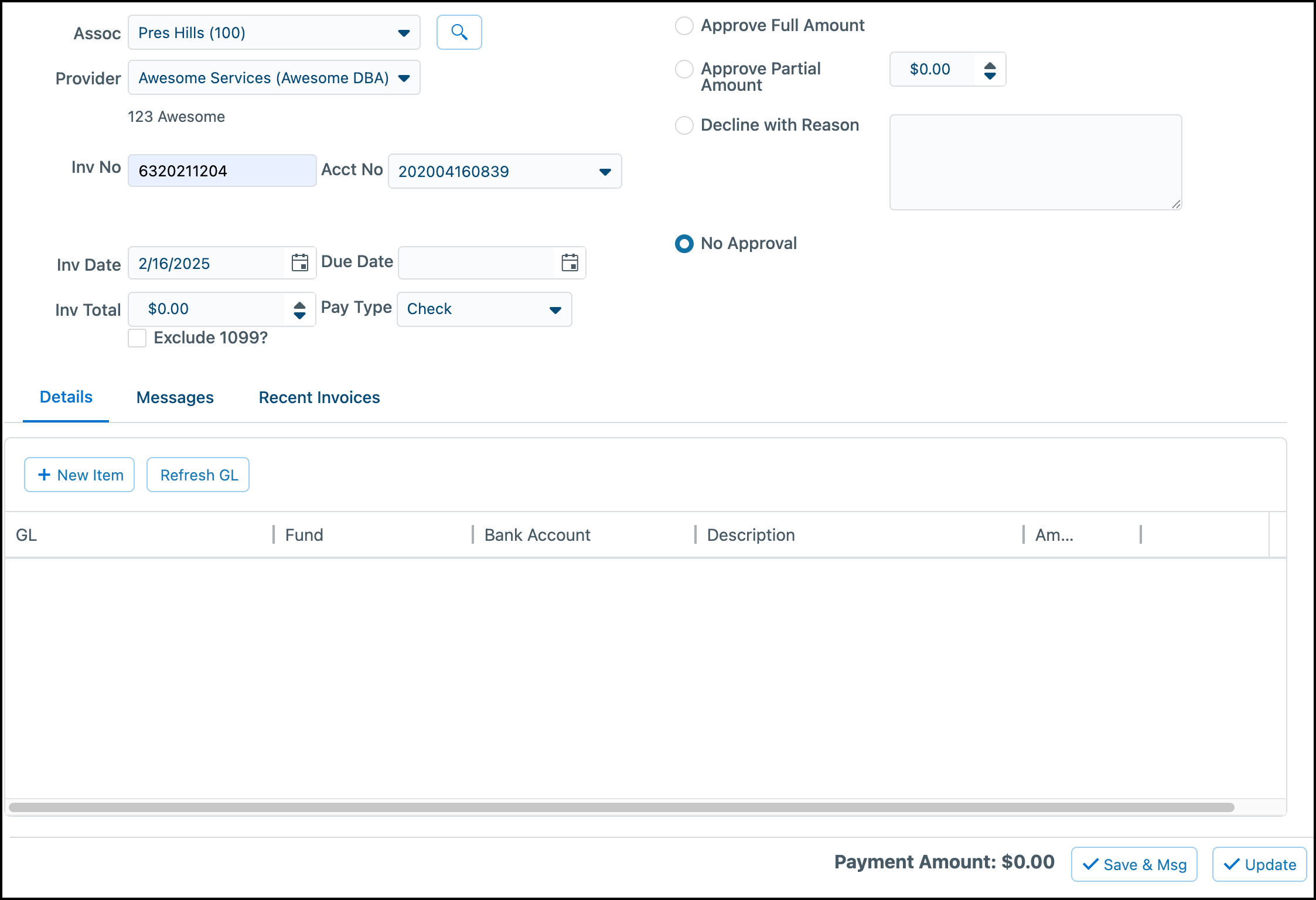Increment the partial approval amount stepper
The image size is (1316, 900).
[989, 65]
